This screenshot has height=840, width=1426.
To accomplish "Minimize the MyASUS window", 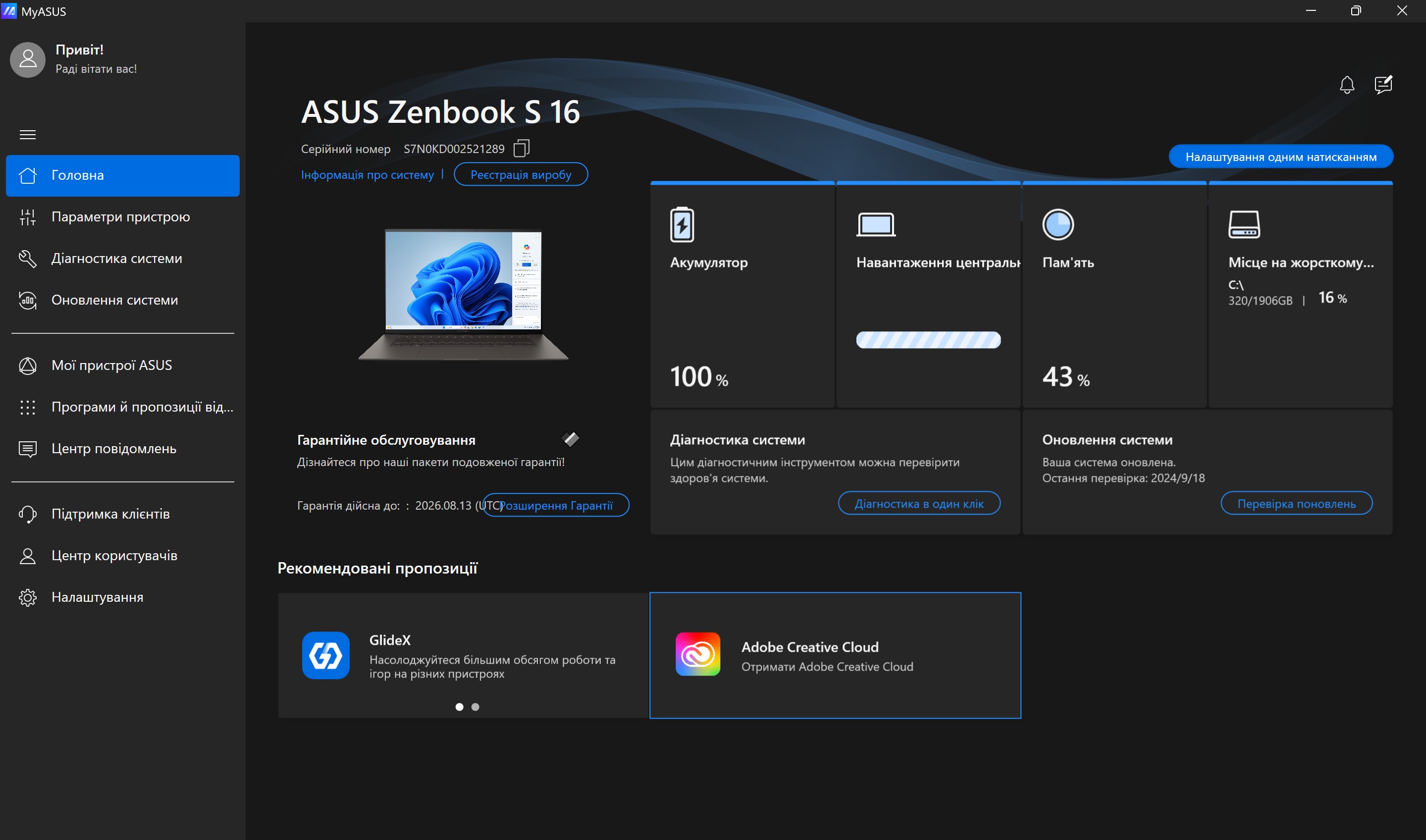I will pyautogui.click(x=1311, y=11).
